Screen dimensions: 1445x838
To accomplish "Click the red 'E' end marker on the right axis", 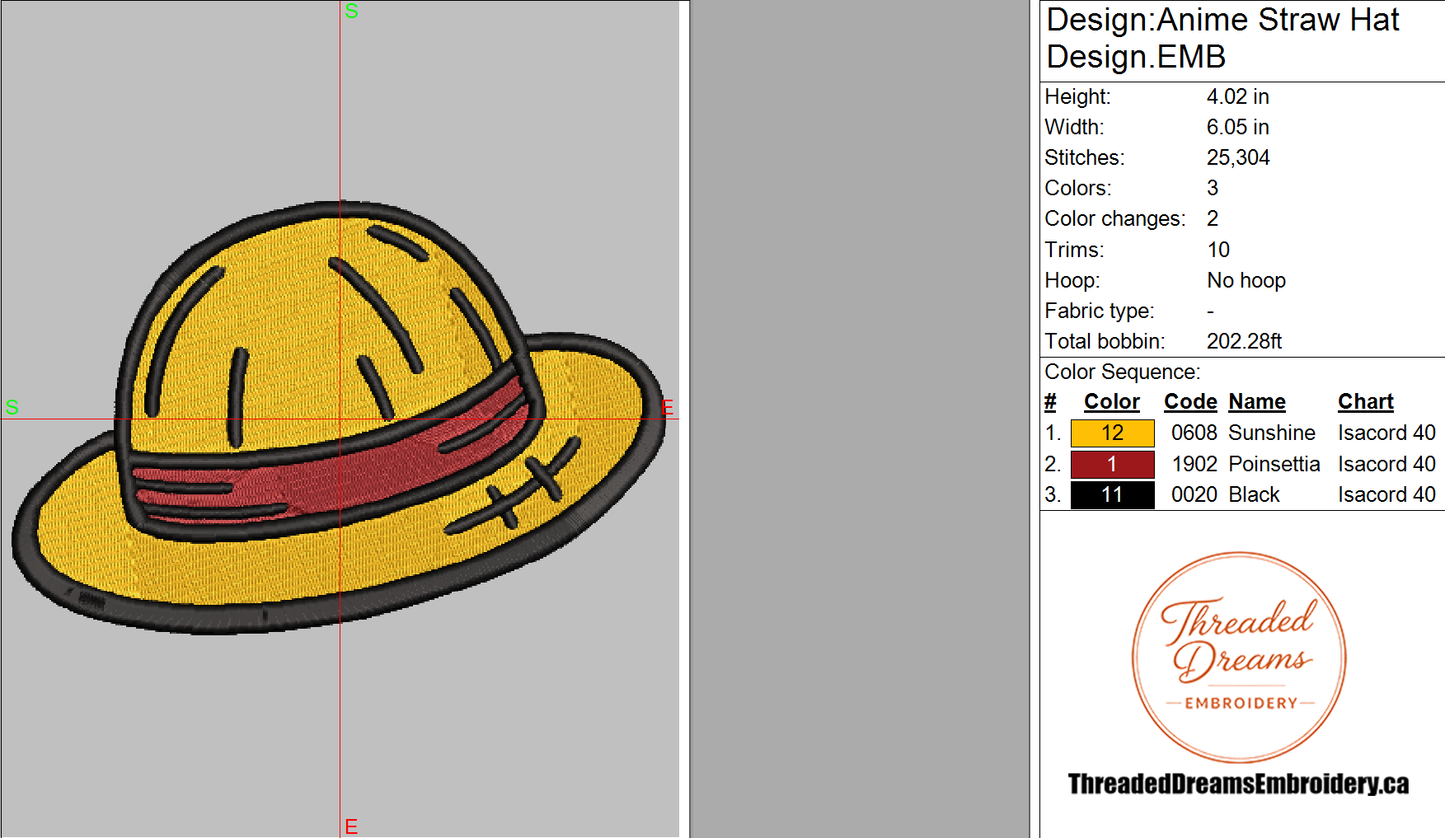I will 668,407.
